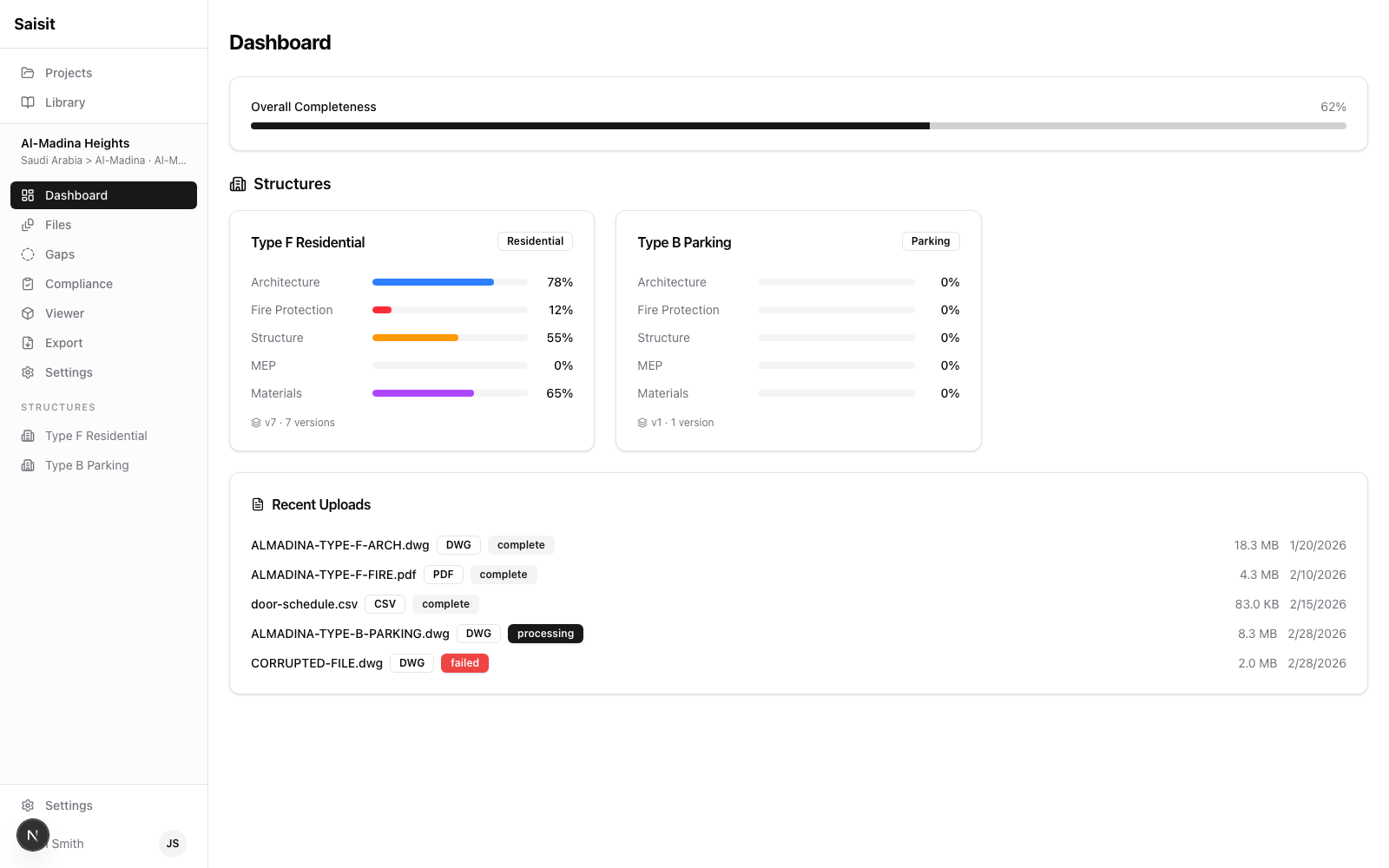Click the Library book icon
Screen dimensions: 1389x868
28,102
